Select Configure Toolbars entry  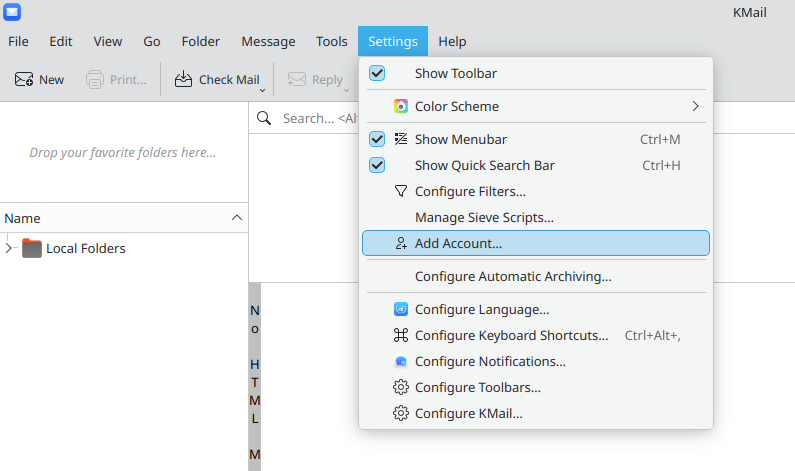tap(535, 387)
